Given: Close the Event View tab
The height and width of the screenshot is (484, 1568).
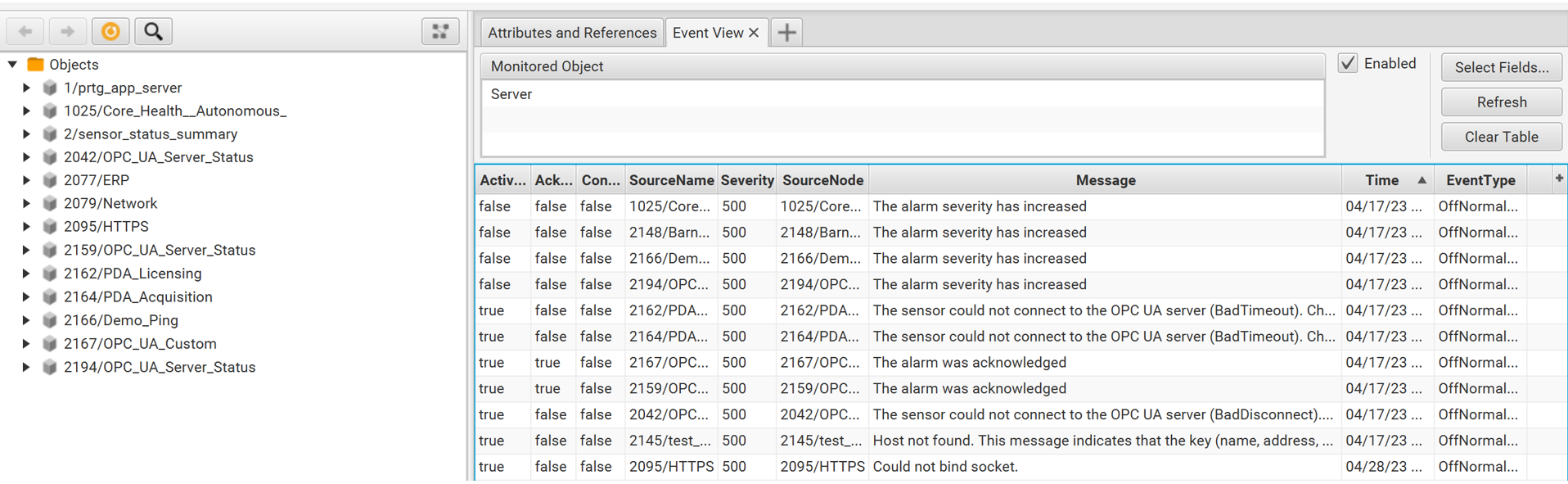Looking at the screenshot, I should tap(754, 33).
